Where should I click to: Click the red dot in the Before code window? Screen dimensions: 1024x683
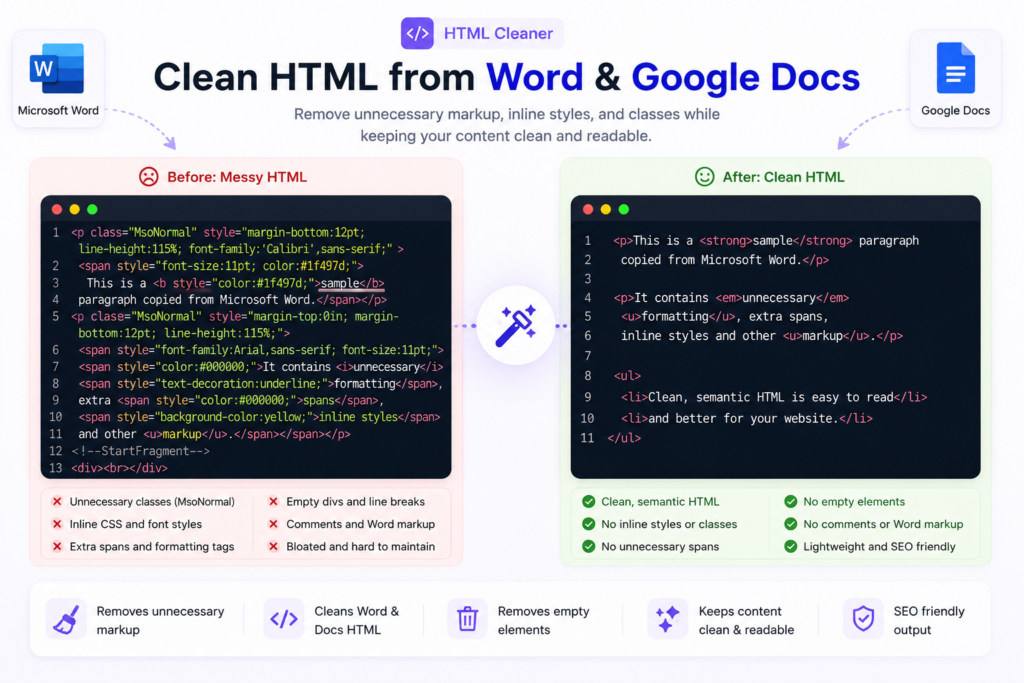click(57, 209)
